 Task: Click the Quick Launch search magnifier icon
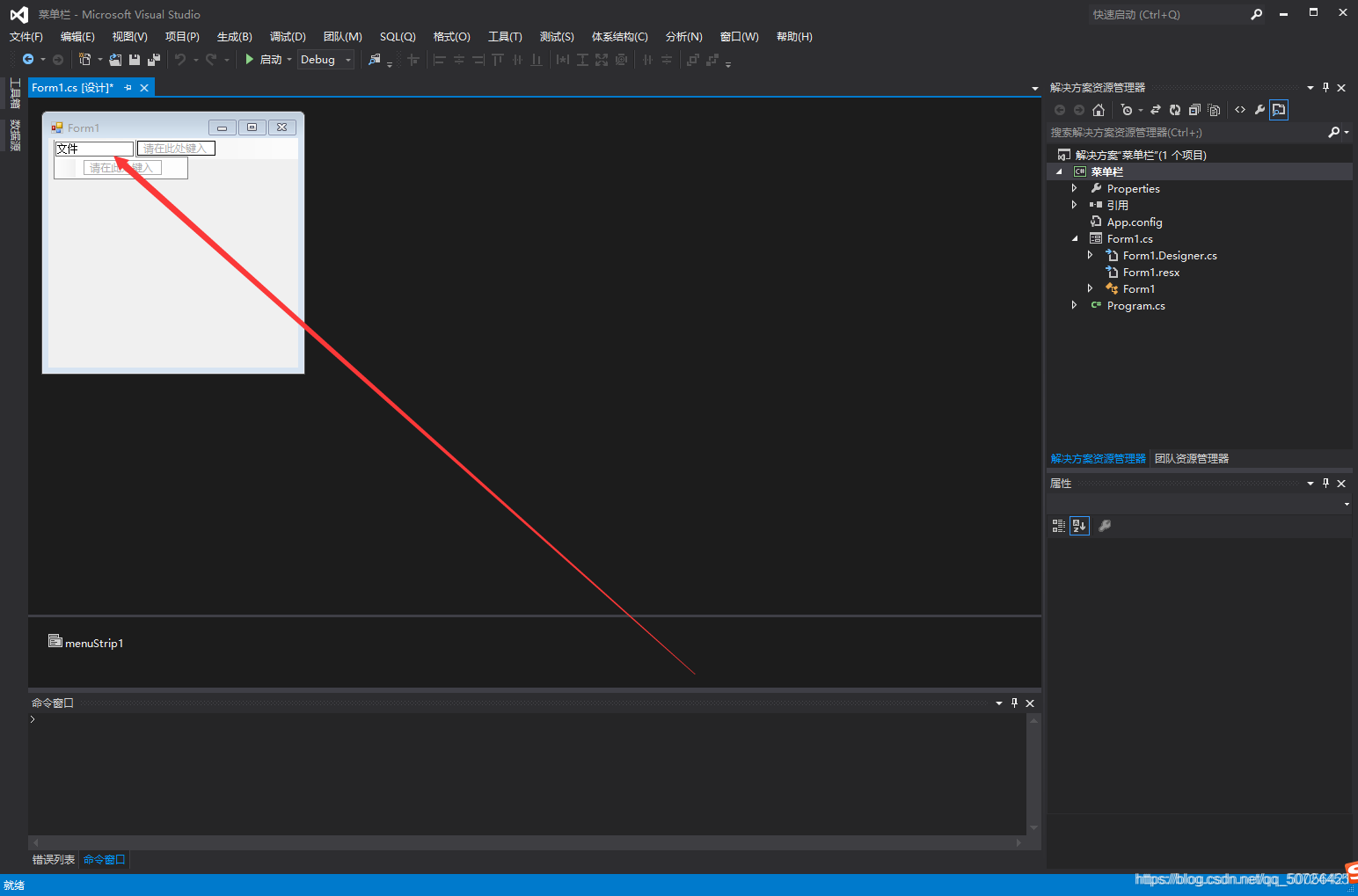click(1257, 14)
